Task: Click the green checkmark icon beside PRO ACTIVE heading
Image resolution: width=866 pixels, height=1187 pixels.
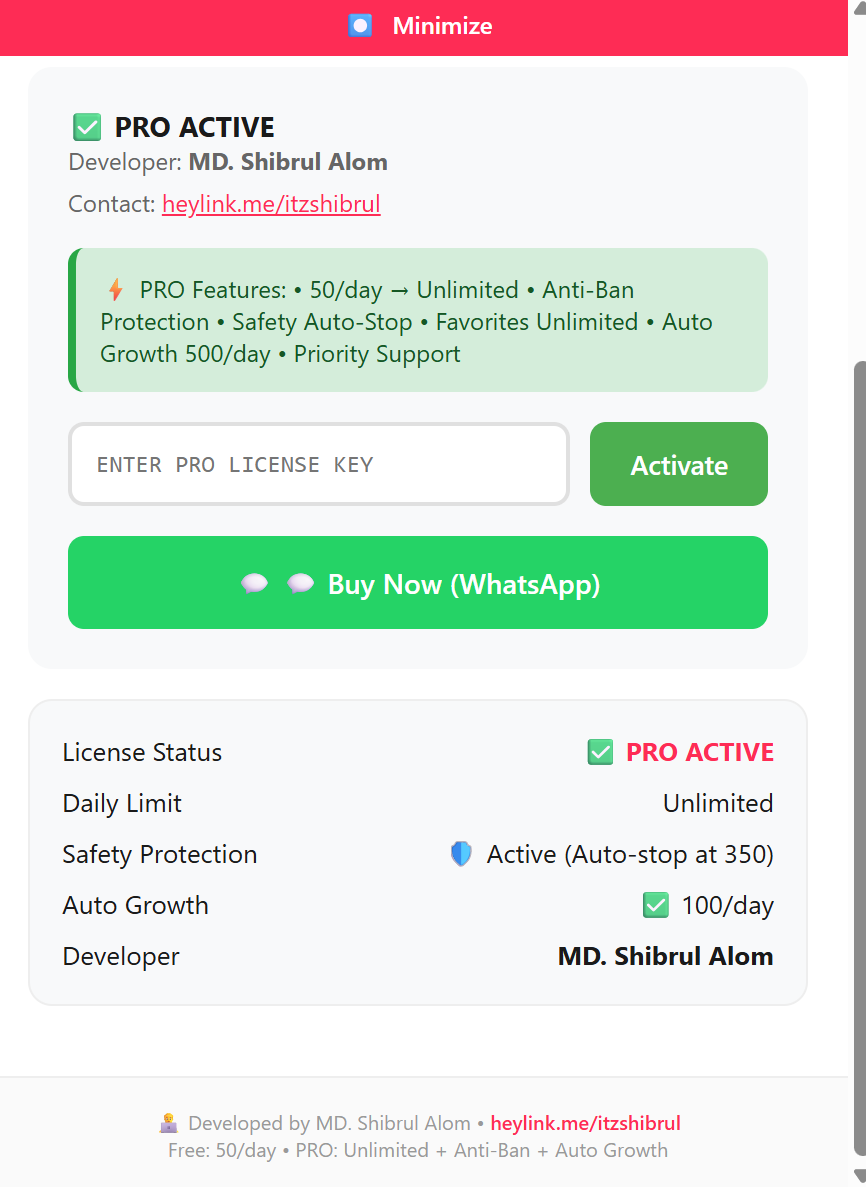Action: (x=87, y=126)
